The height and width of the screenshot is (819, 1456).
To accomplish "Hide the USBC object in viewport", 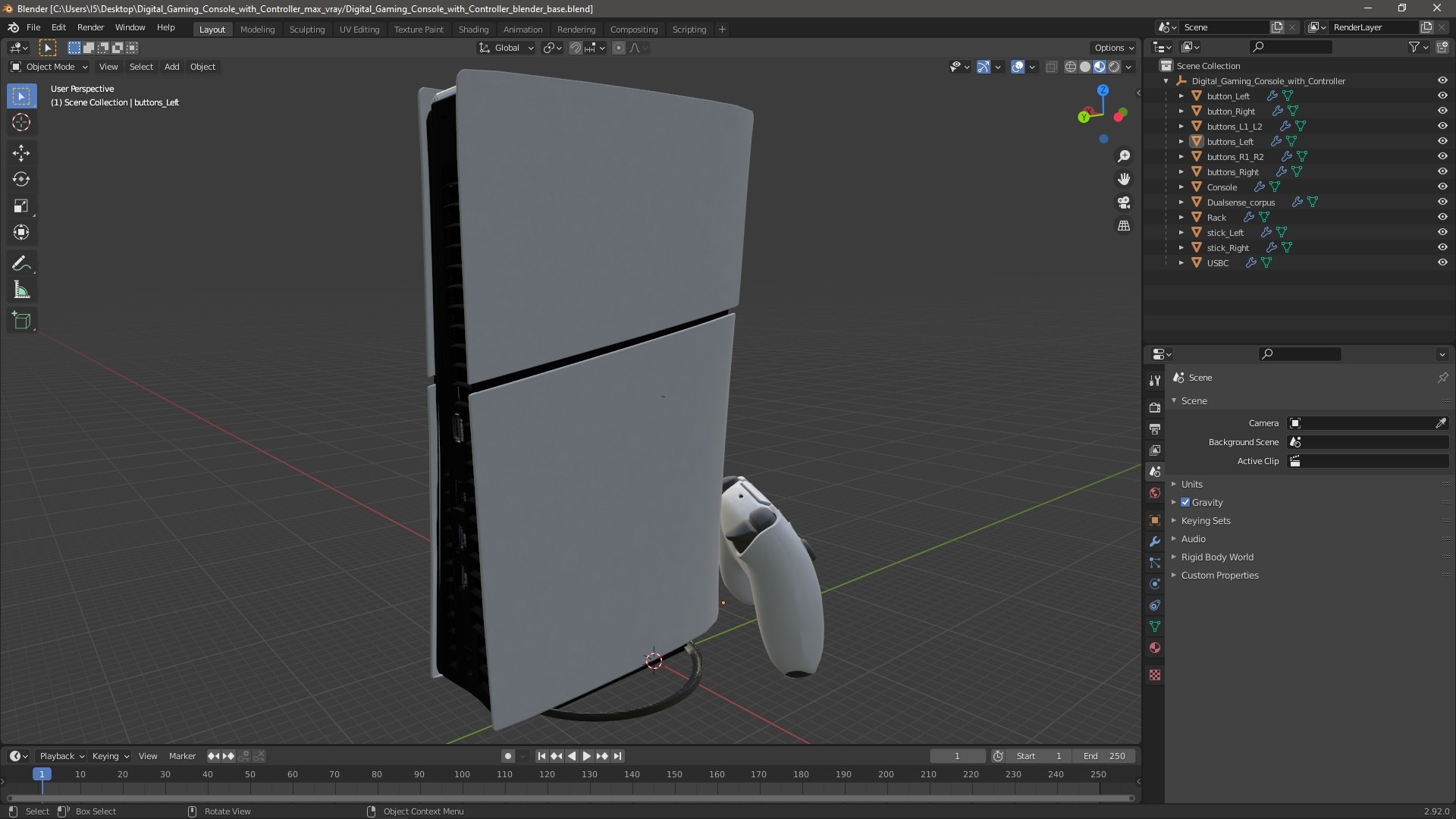I will click(1442, 263).
